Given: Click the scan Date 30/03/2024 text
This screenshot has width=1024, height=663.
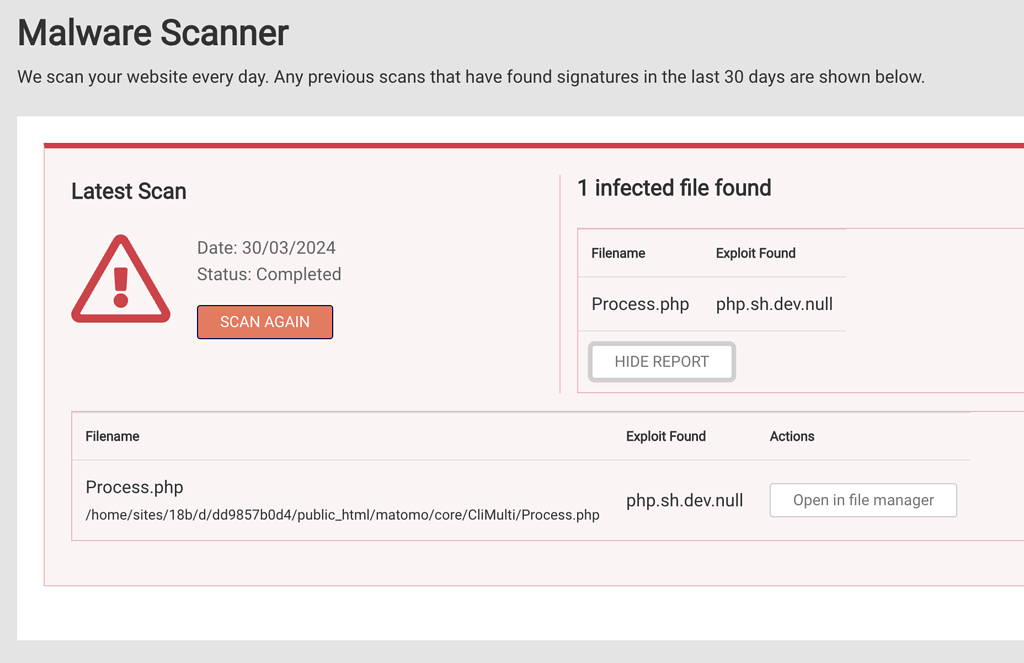Looking at the screenshot, I should click(266, 248).
